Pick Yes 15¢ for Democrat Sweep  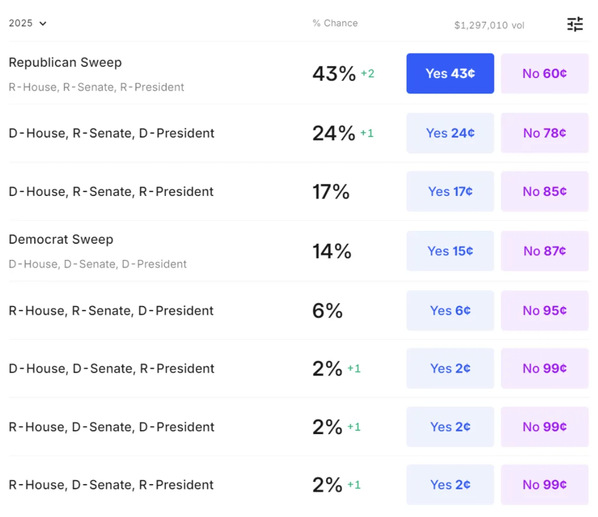point(450,251)
